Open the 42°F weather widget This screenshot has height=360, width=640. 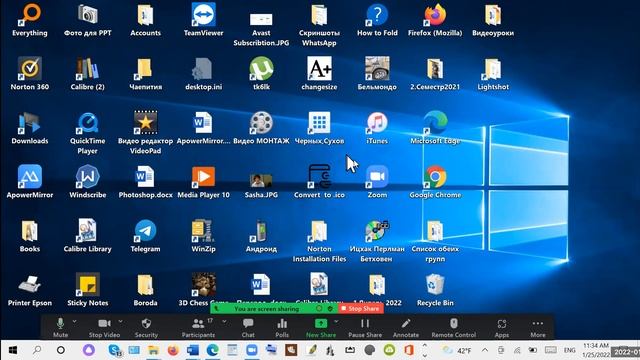pos(457,350)
